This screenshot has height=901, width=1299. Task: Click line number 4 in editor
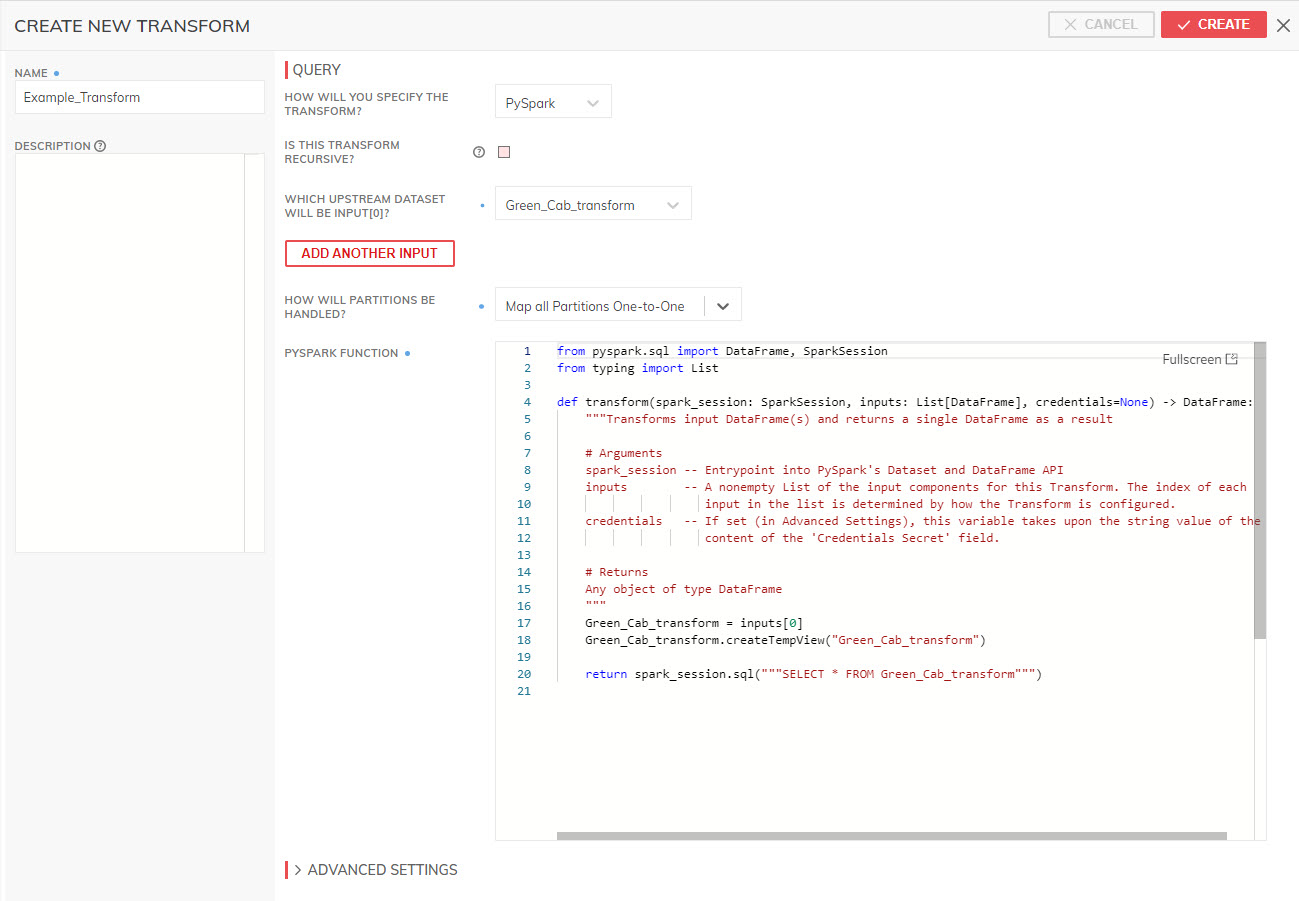click(527, 402)
